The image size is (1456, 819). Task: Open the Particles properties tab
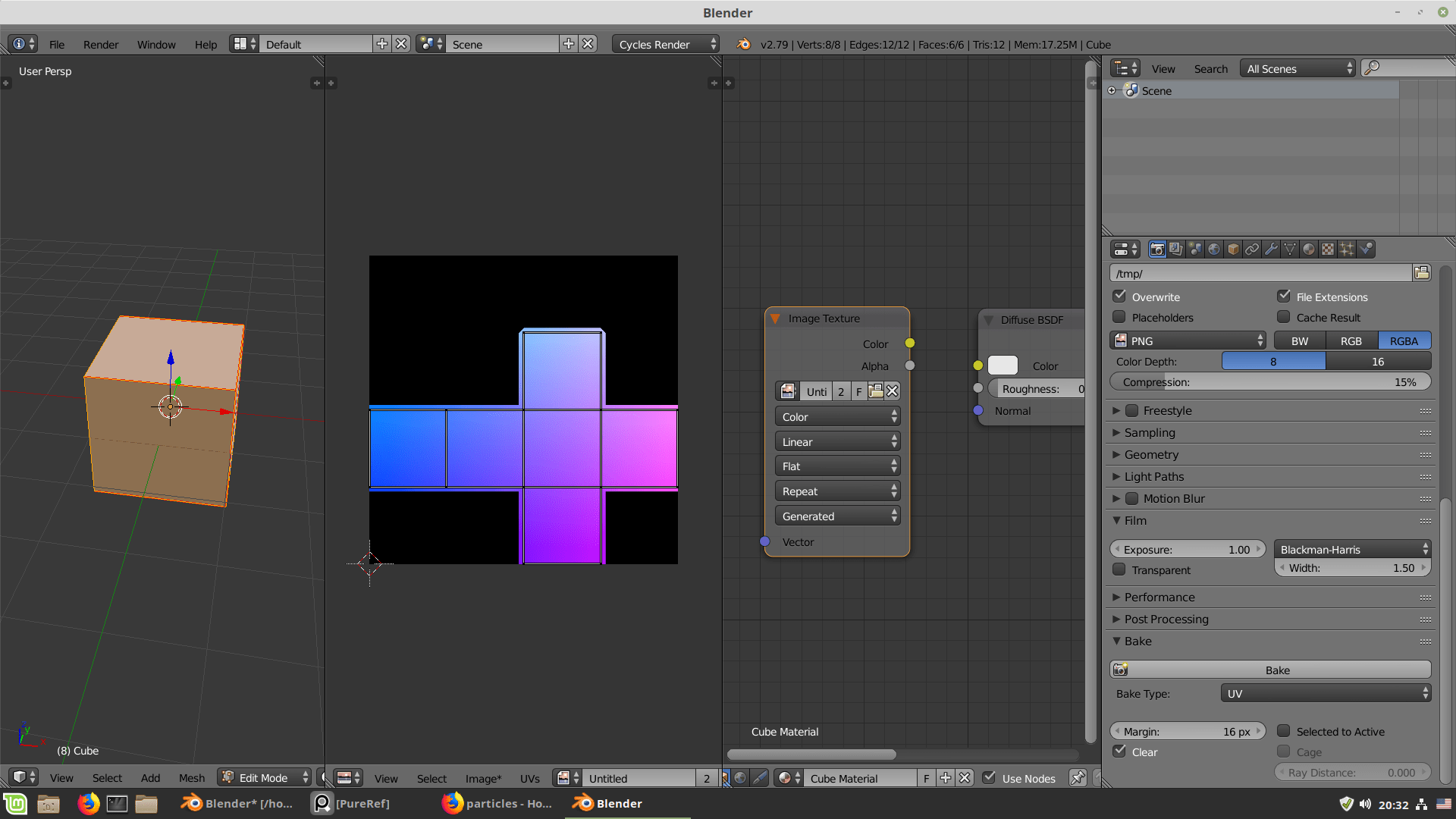coord(1347,249)
